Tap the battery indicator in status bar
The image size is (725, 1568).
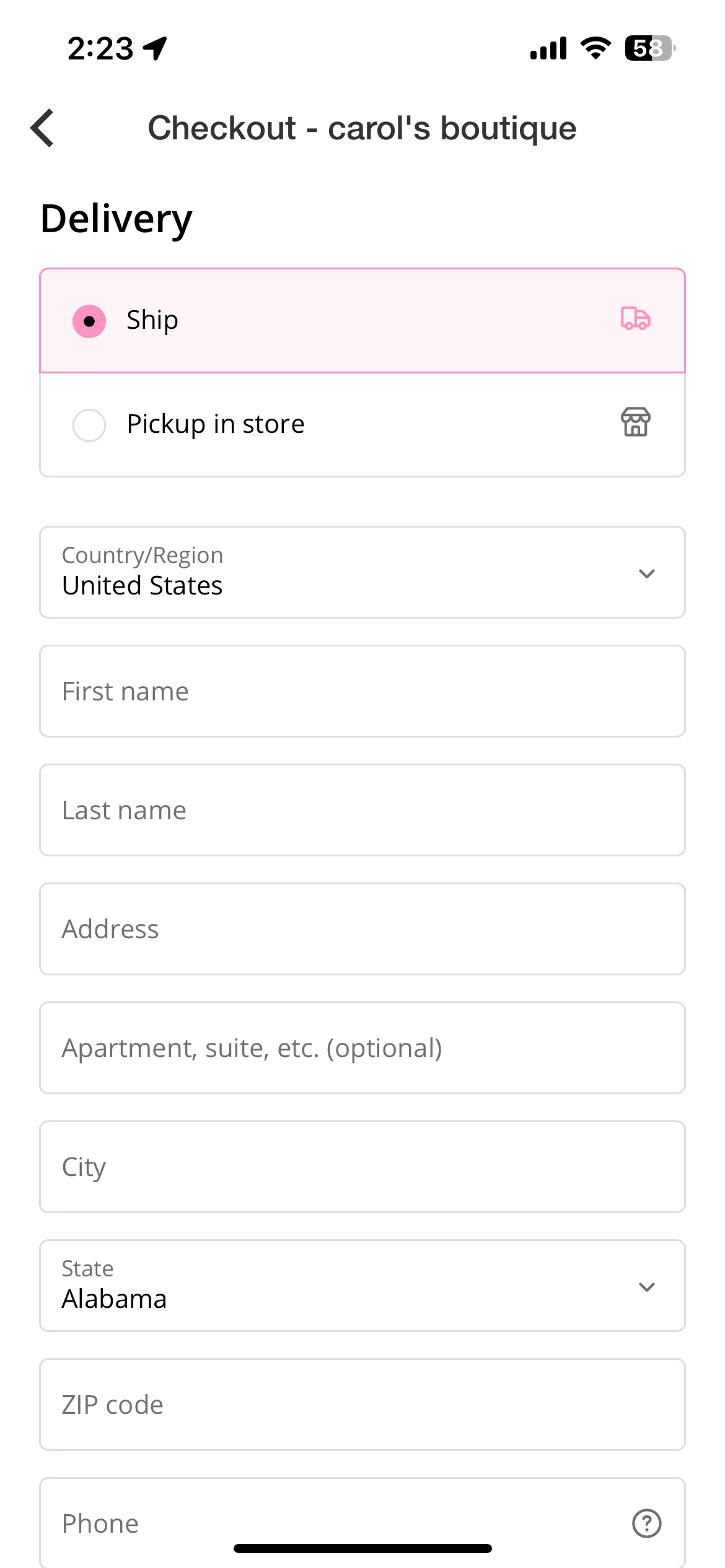649,48
